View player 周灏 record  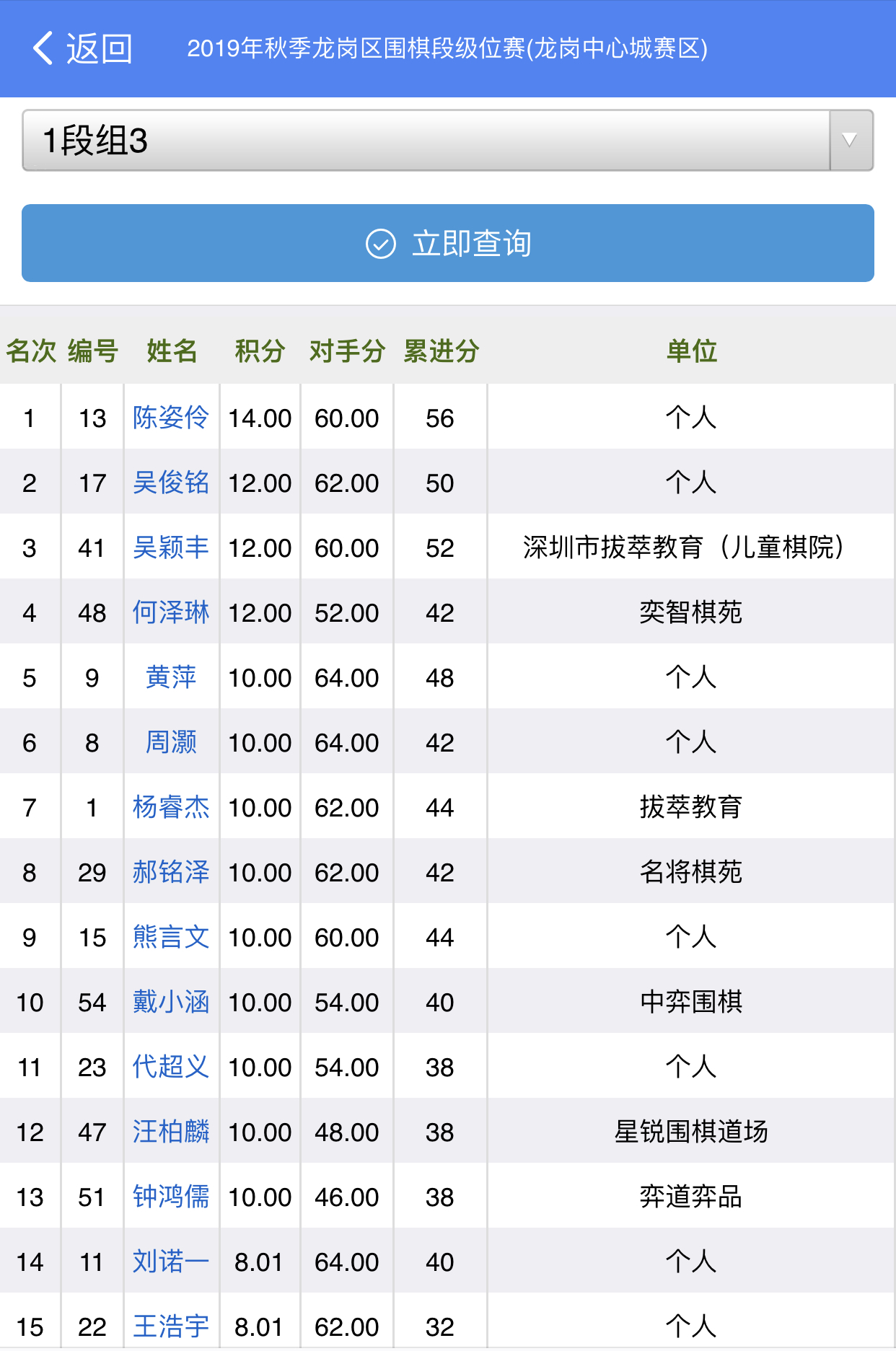(x=171, y=742)
